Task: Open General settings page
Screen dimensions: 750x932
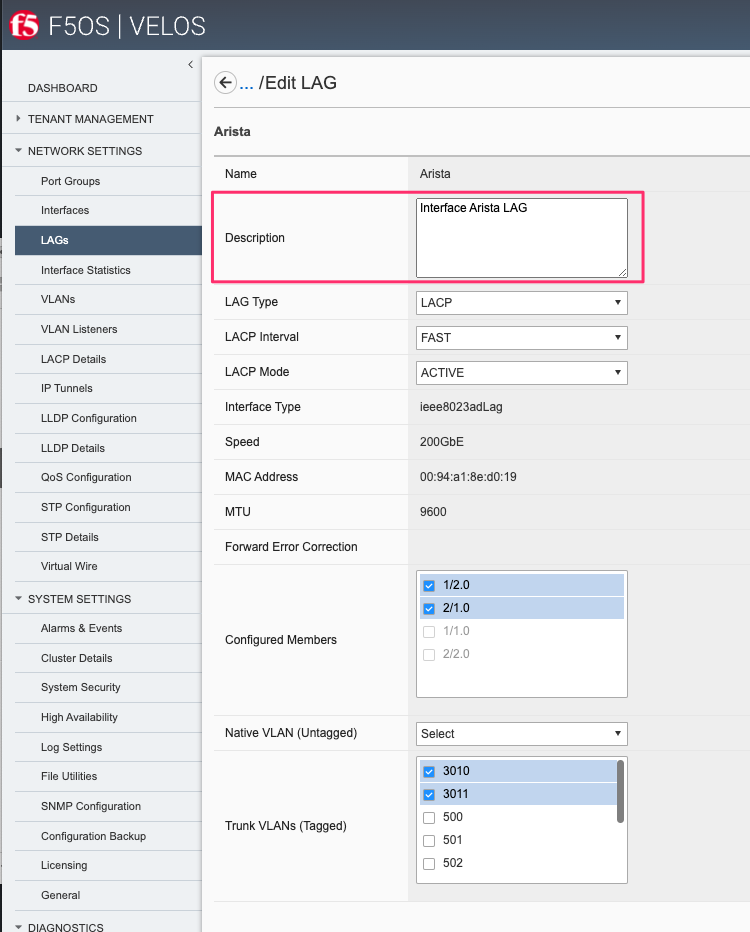Action: (60, 895)
